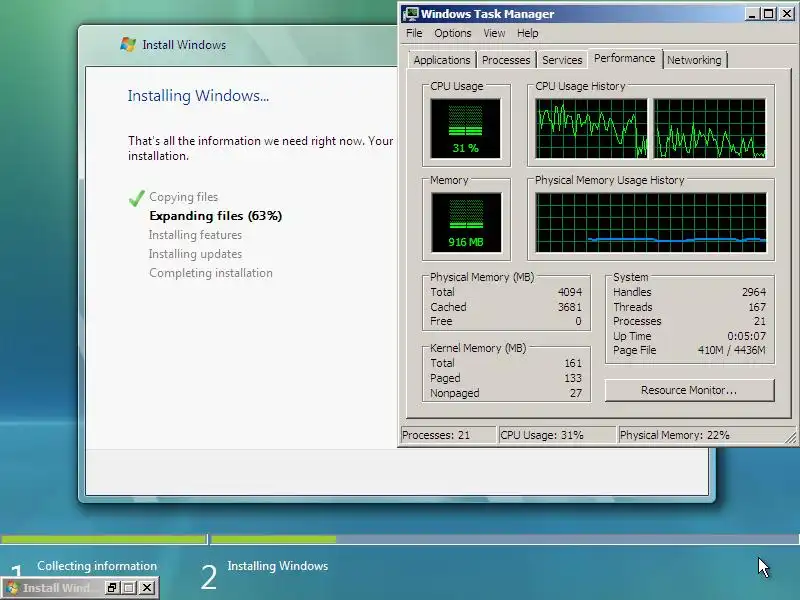Click the green checkmark beside Copying files
The height and width of the screenshot is (600, 800).
click(137, 197)
